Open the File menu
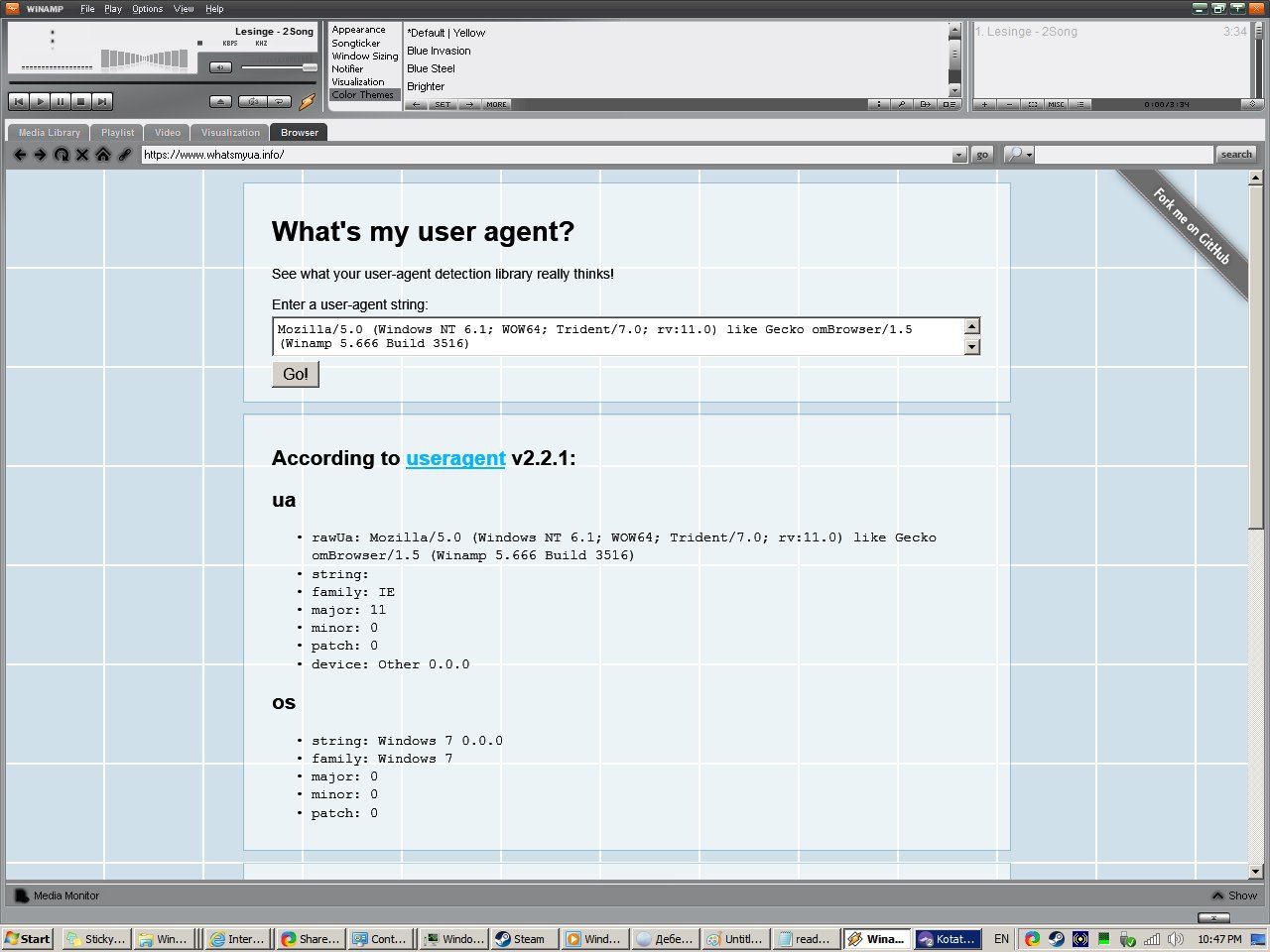Screen dimensions: 1270x952 coord(87,9)
